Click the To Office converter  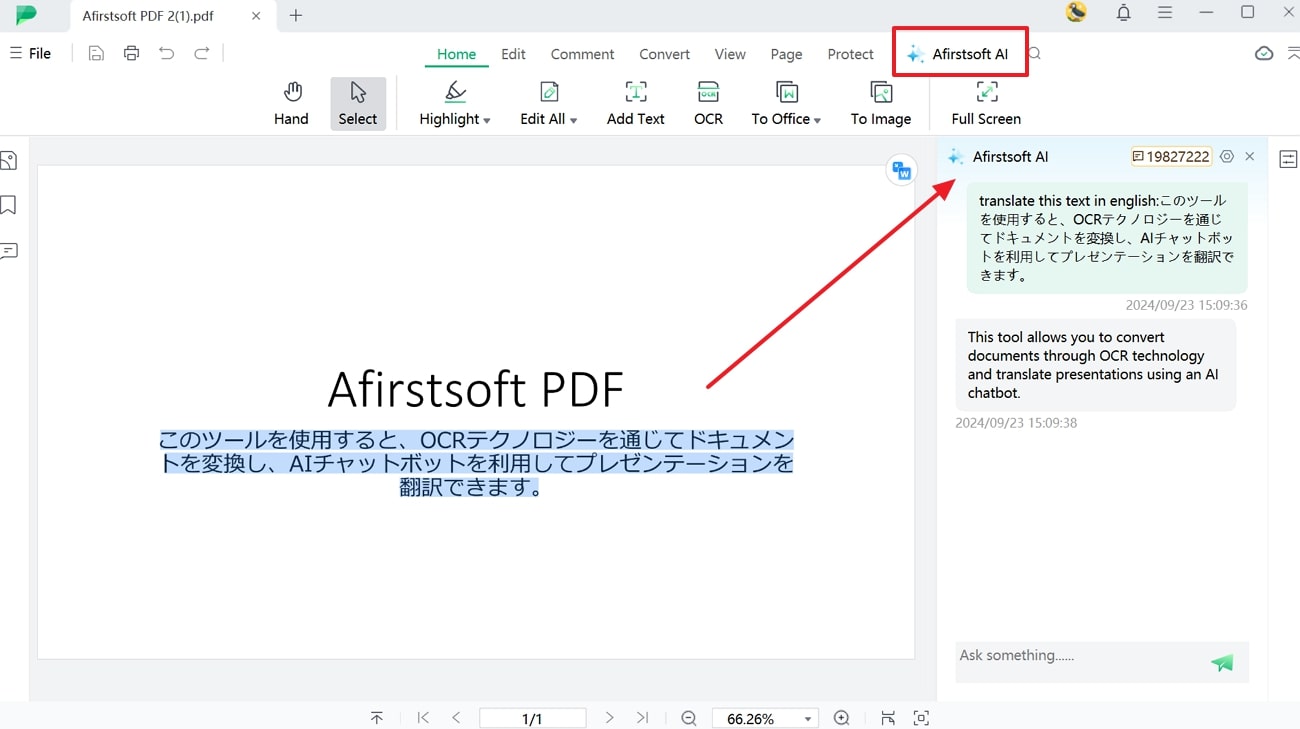click(x=781, y=104)
